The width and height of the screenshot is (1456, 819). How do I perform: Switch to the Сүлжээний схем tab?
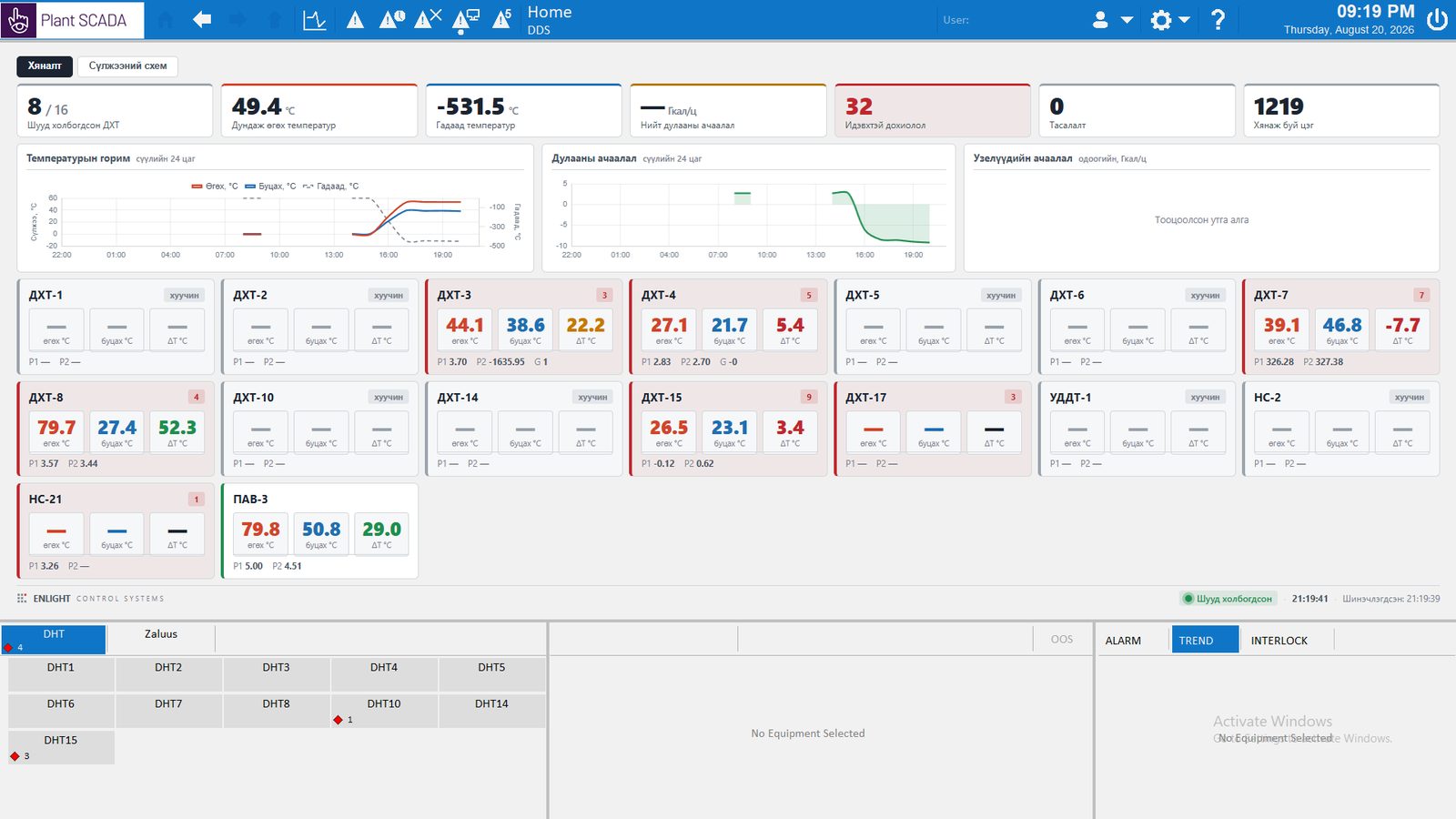127,66
